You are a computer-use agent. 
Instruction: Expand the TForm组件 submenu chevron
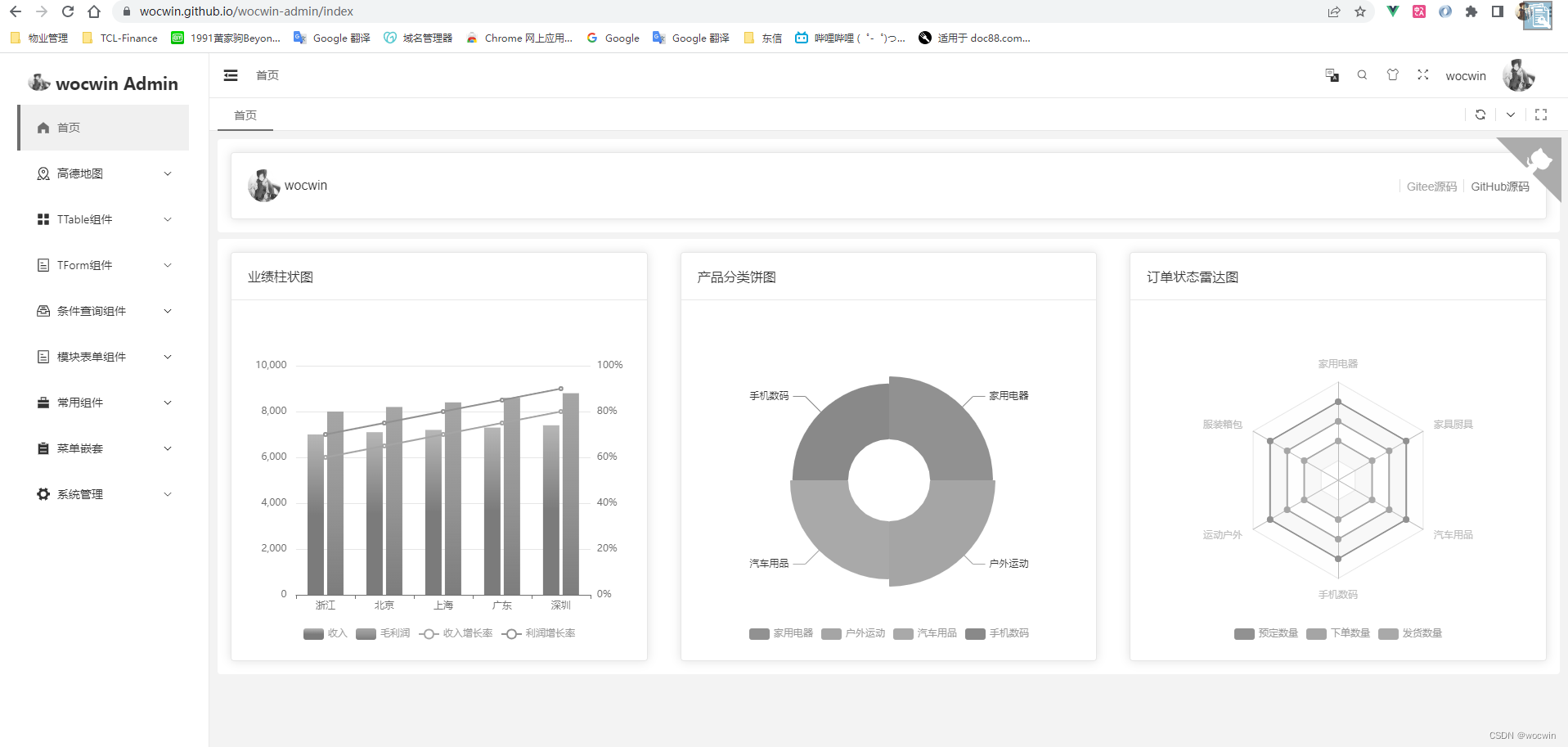(x=168, y=265)
